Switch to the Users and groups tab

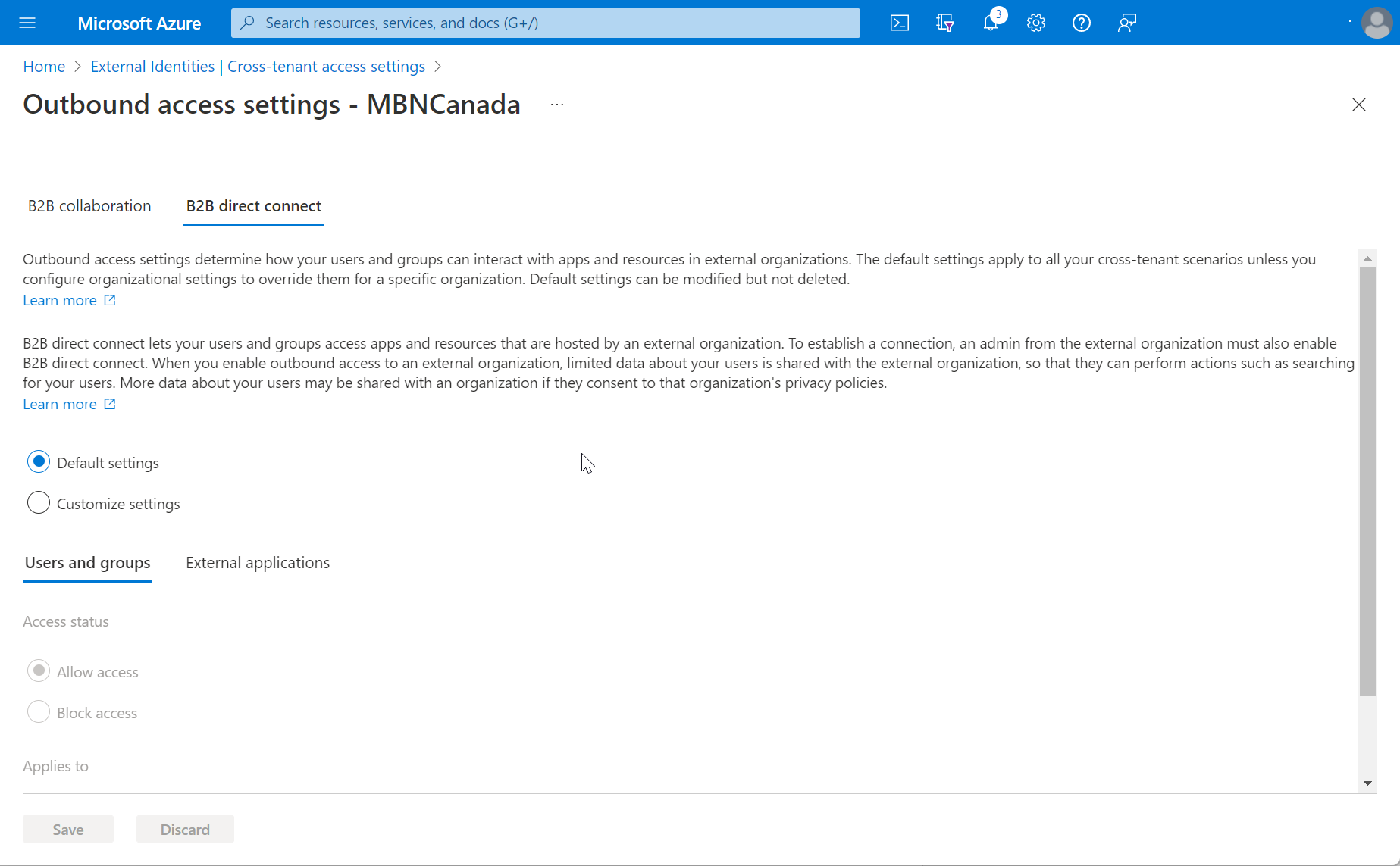88,563
